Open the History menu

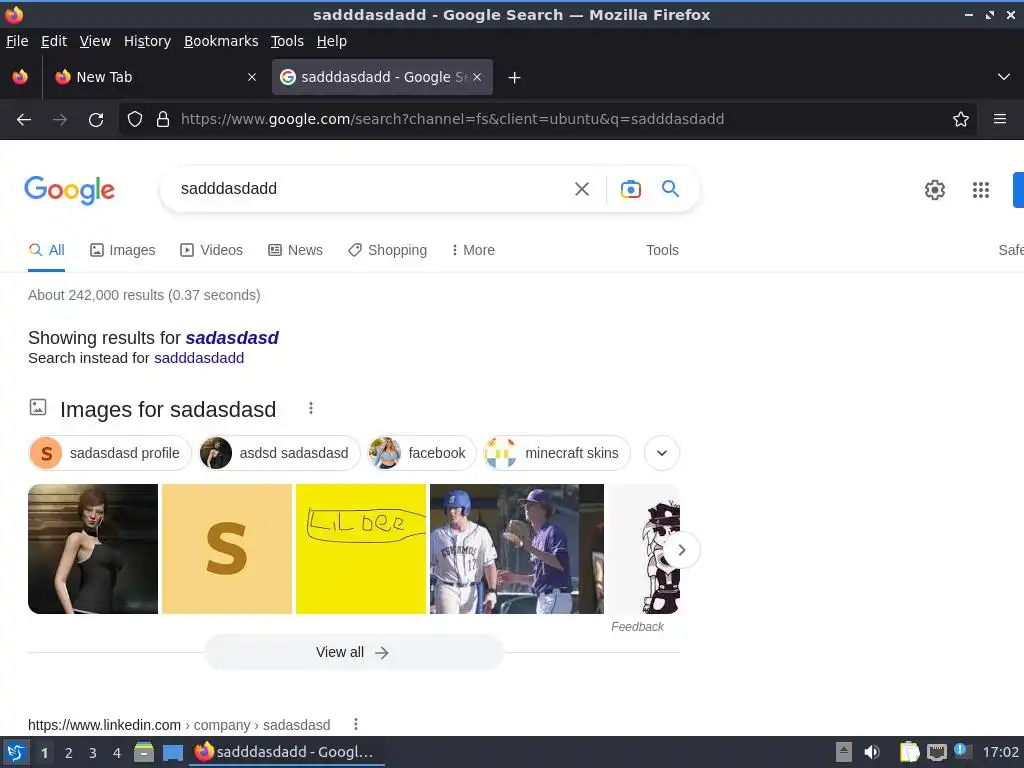[x=147, y=41]
